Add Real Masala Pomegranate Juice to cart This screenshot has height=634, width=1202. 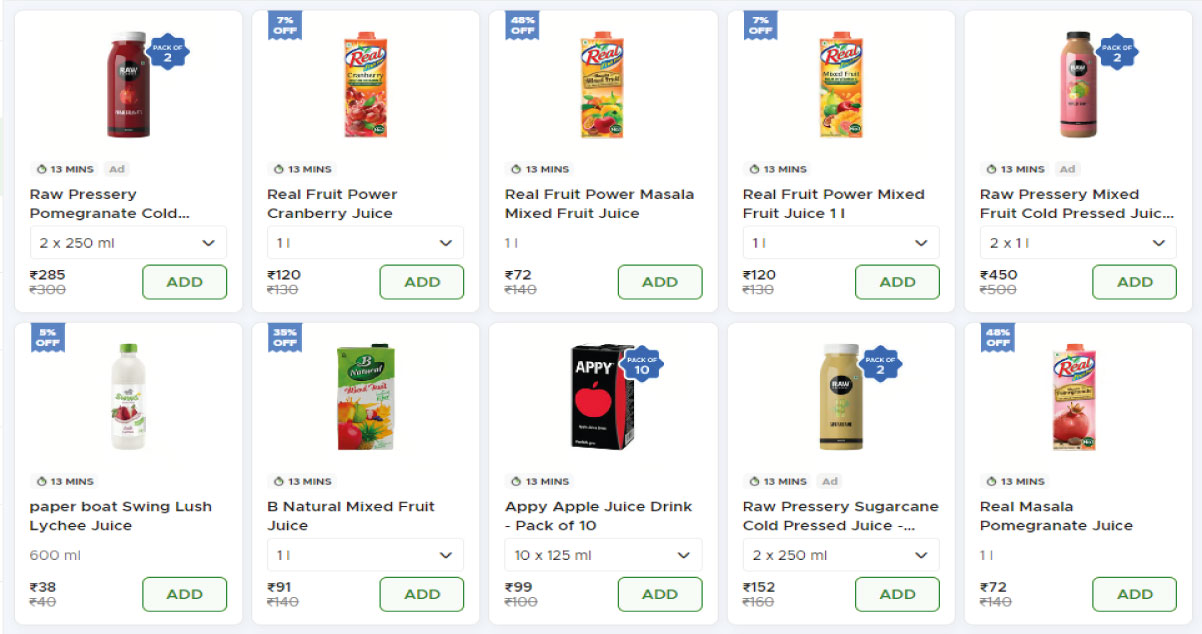1134,594
